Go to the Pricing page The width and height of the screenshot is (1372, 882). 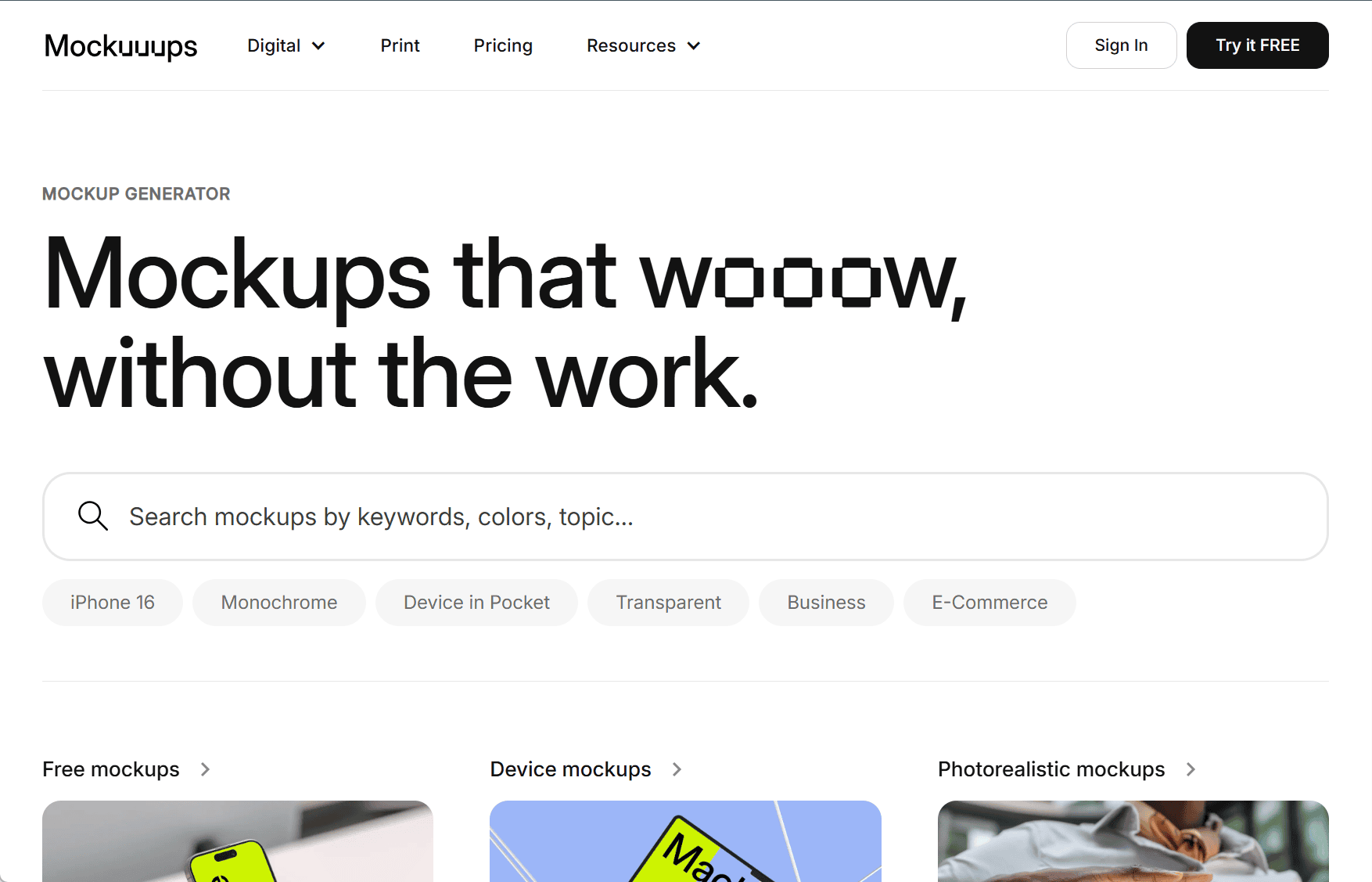(x=503, y=46)
